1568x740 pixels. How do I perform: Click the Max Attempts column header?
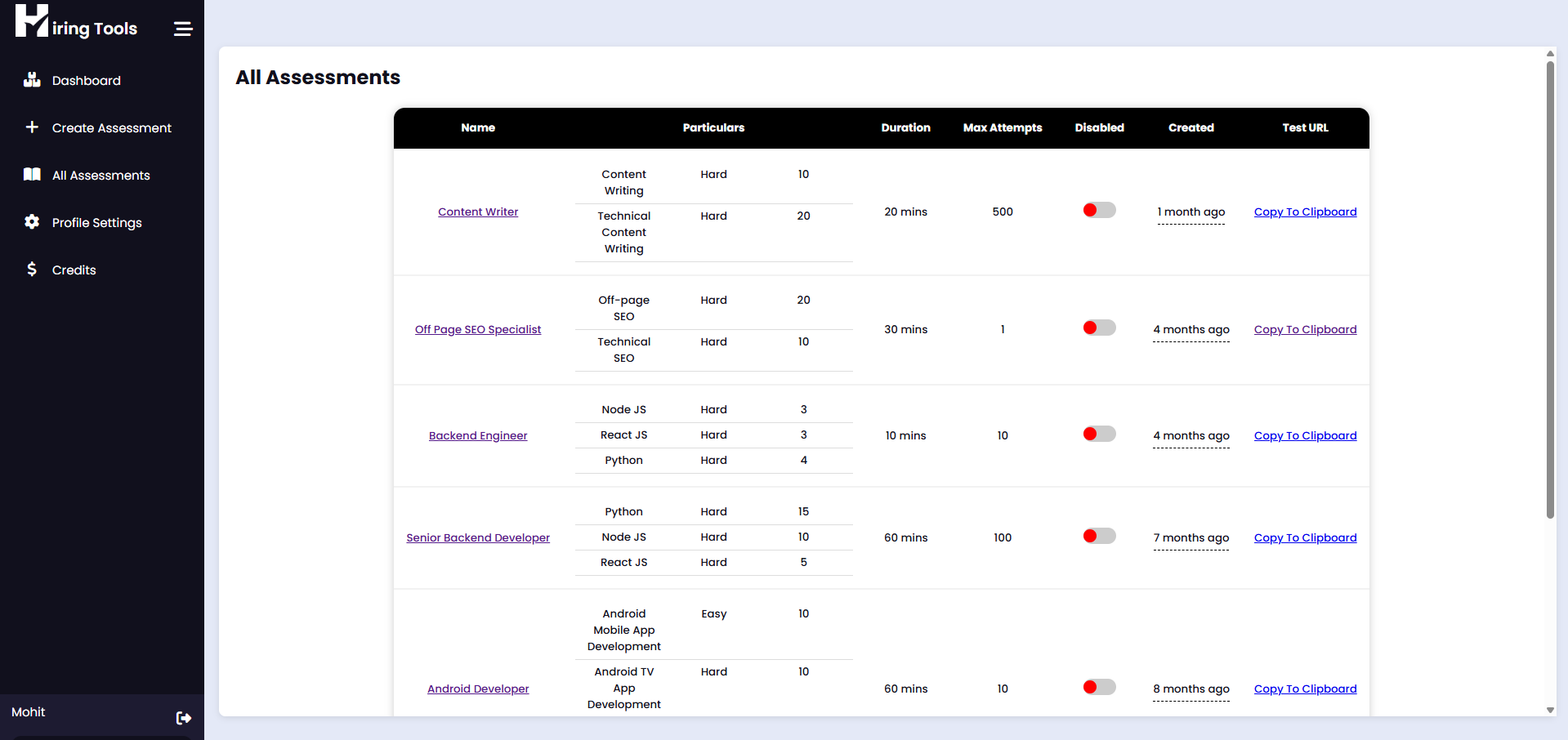tap(1003, 127)
